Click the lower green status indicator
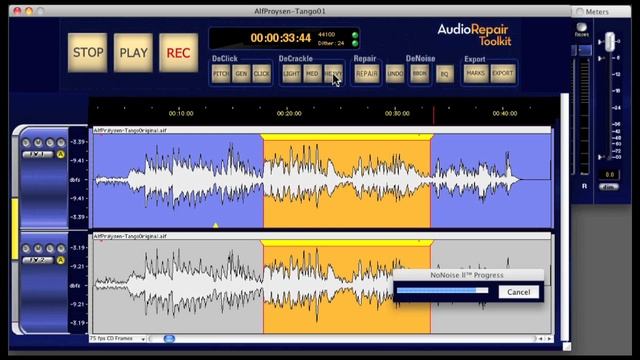This screenshot has width=640, height=360. 355,43
